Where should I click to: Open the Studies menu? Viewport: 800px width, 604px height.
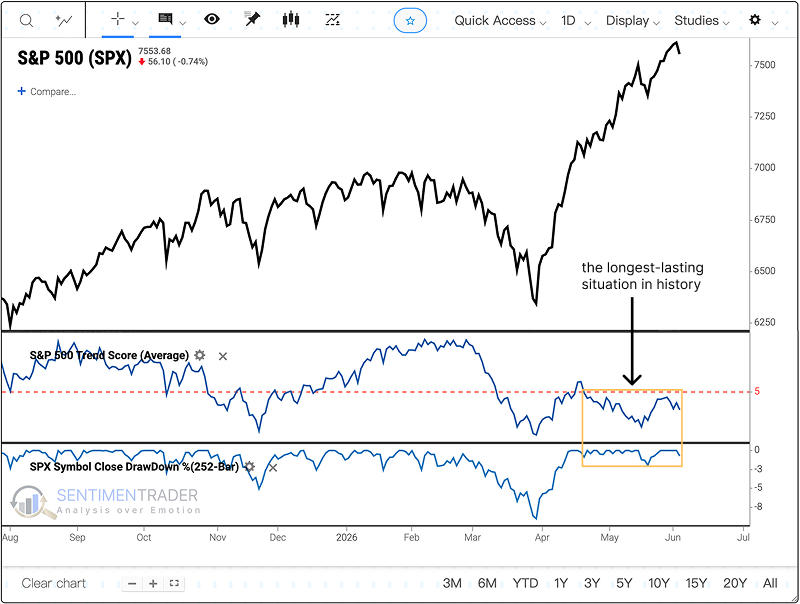[x=702, y=21]
